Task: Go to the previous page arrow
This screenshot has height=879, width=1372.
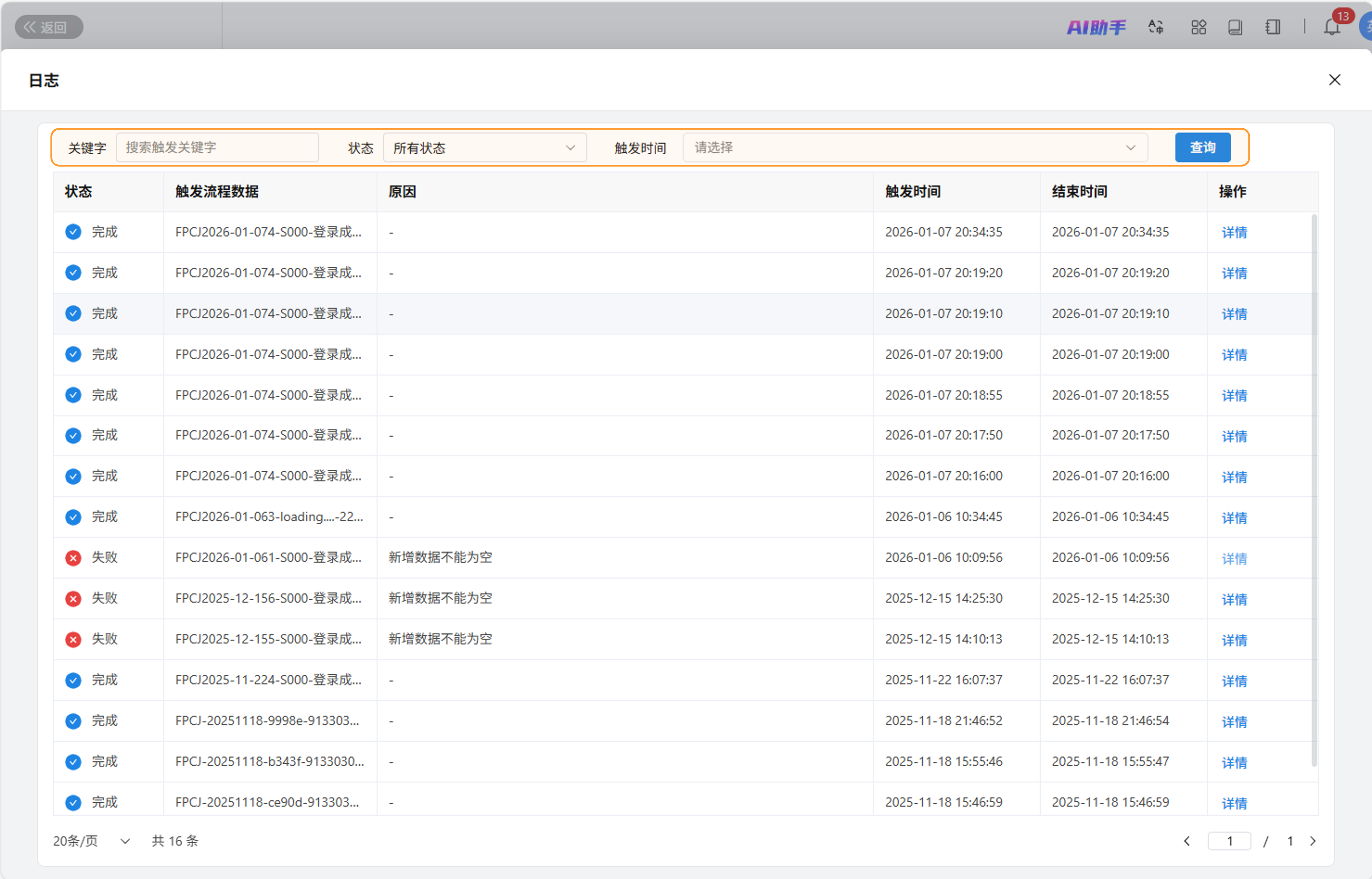Action: pyautogui.click(x=1187, y=841)
